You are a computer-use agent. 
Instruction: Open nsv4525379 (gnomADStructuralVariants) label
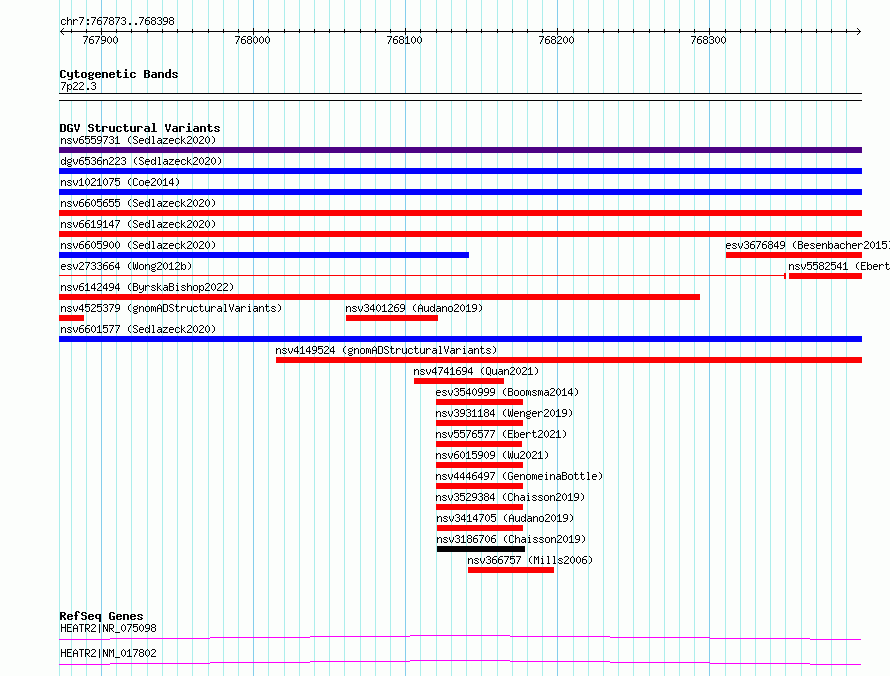(x=171, y=308)
